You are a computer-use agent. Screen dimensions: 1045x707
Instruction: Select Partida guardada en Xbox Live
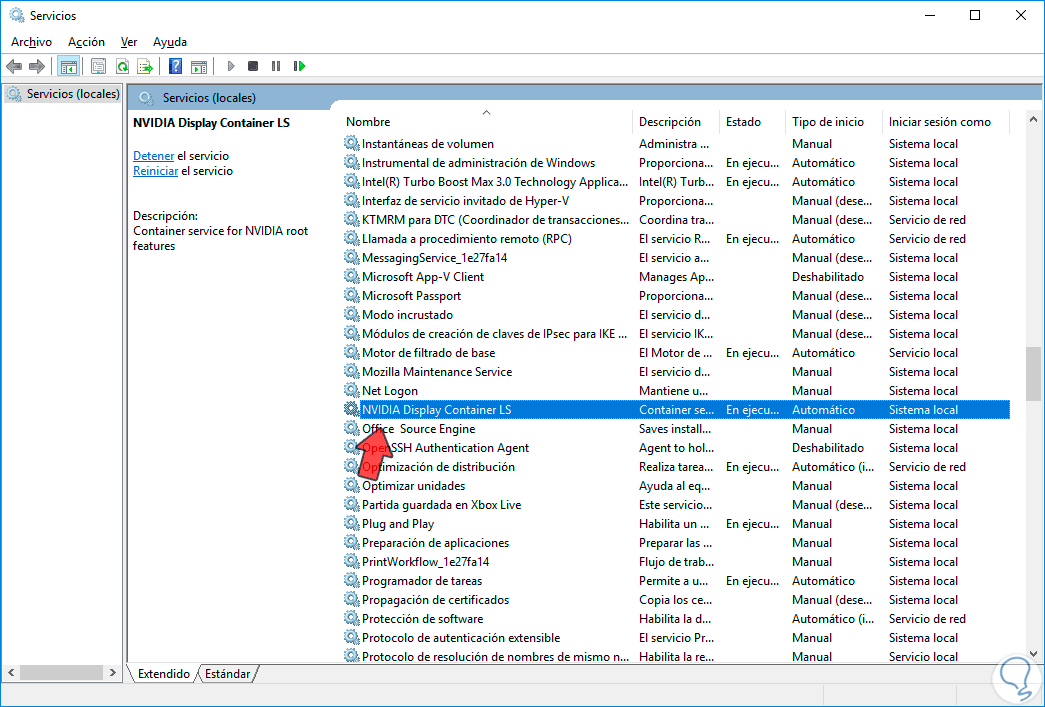click(x=676, y=504)
